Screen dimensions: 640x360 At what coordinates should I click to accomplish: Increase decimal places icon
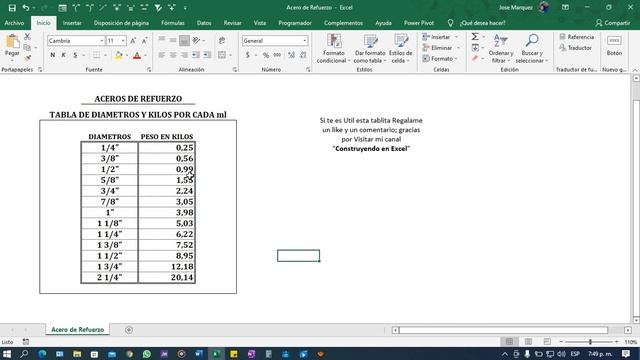(x=291, y=55)
